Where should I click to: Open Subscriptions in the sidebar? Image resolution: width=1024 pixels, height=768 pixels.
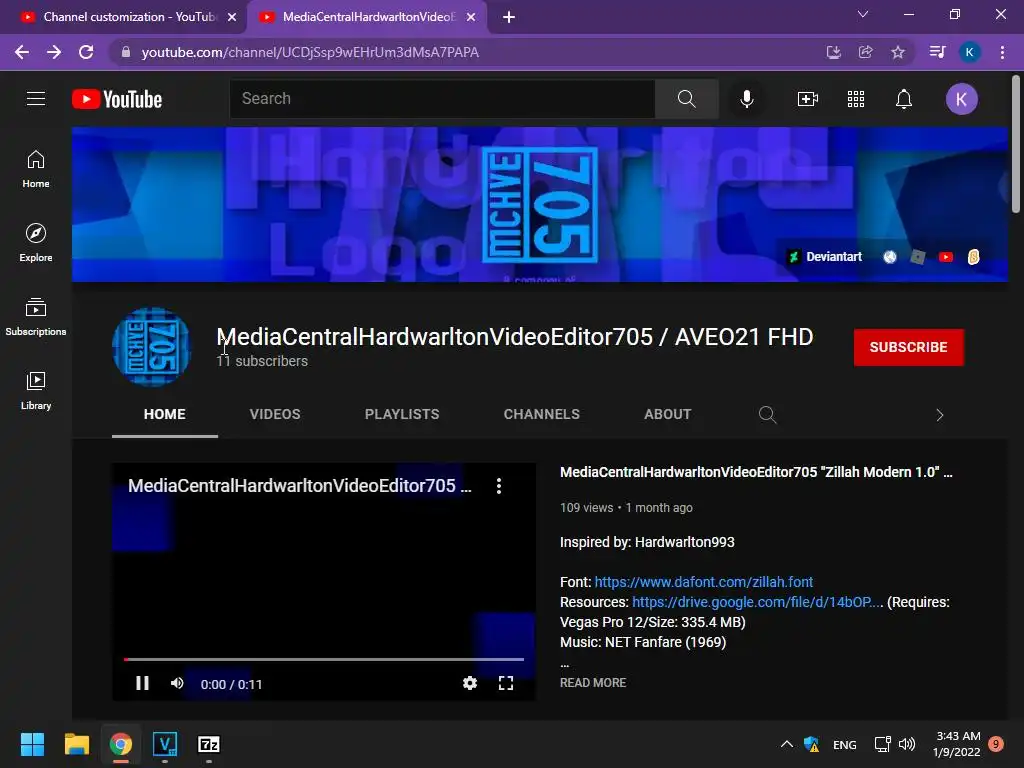[x=36, y=317]
